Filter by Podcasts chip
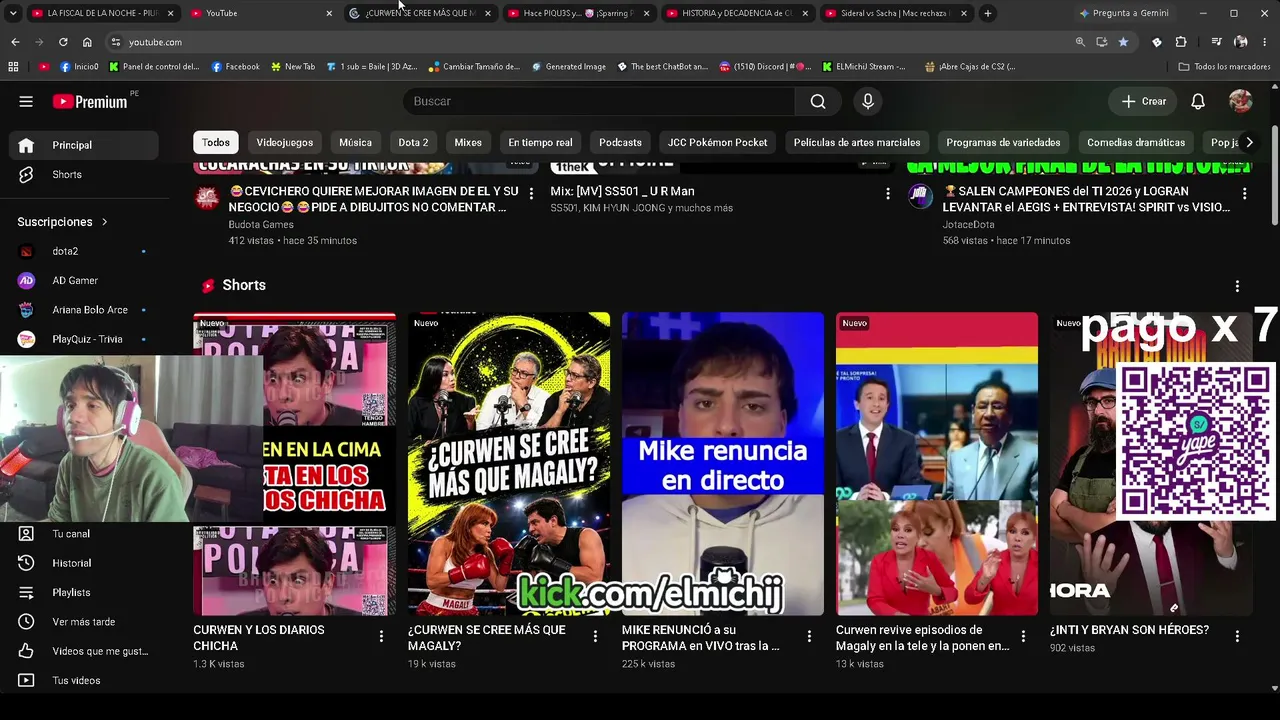Screen dimensions: 1280x720 [x=620, y=142]
